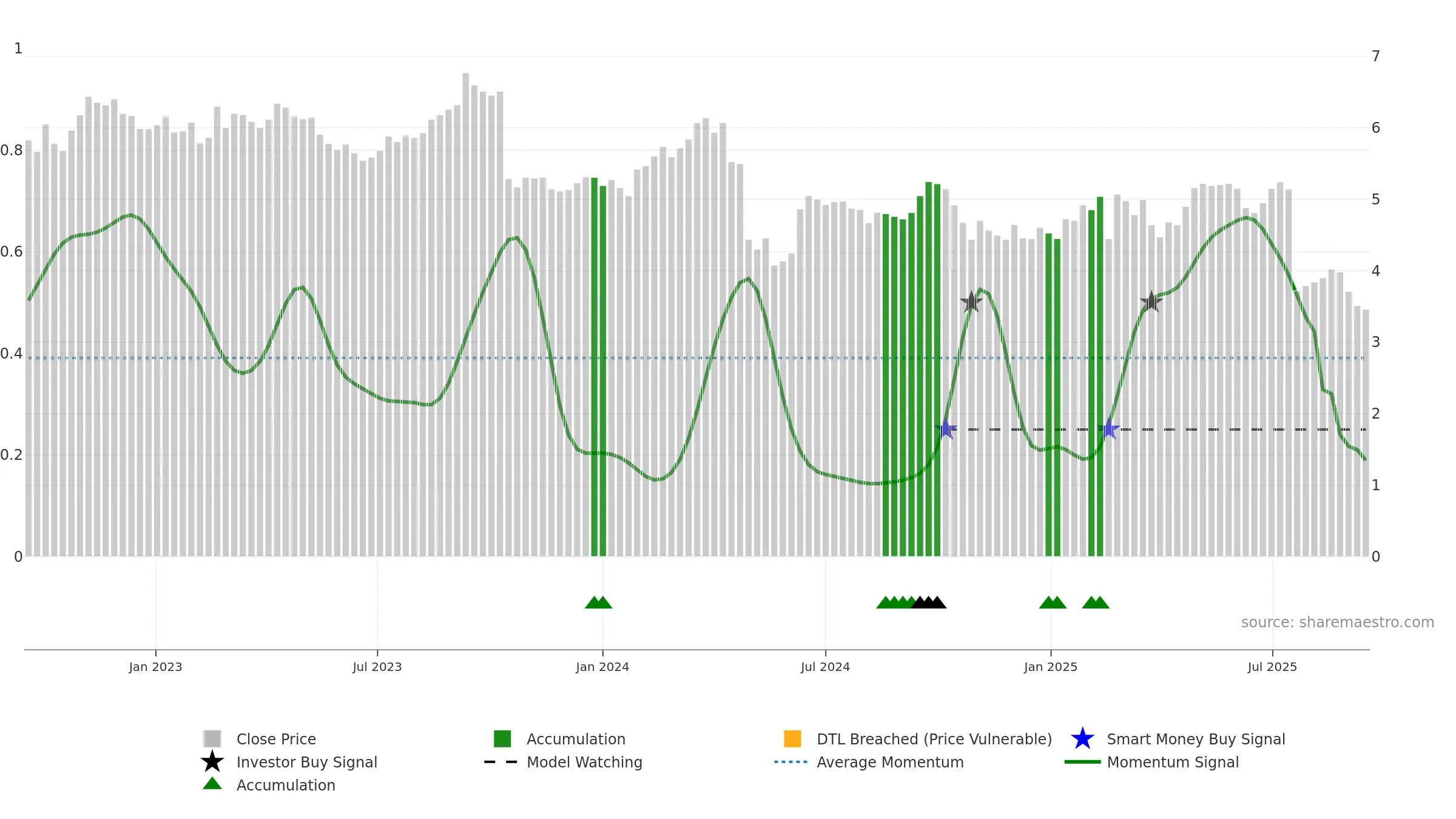The height and width of the screenshot is (819, 1456).
Task: Click the black triangles below the chart
Action: [928, 602]
